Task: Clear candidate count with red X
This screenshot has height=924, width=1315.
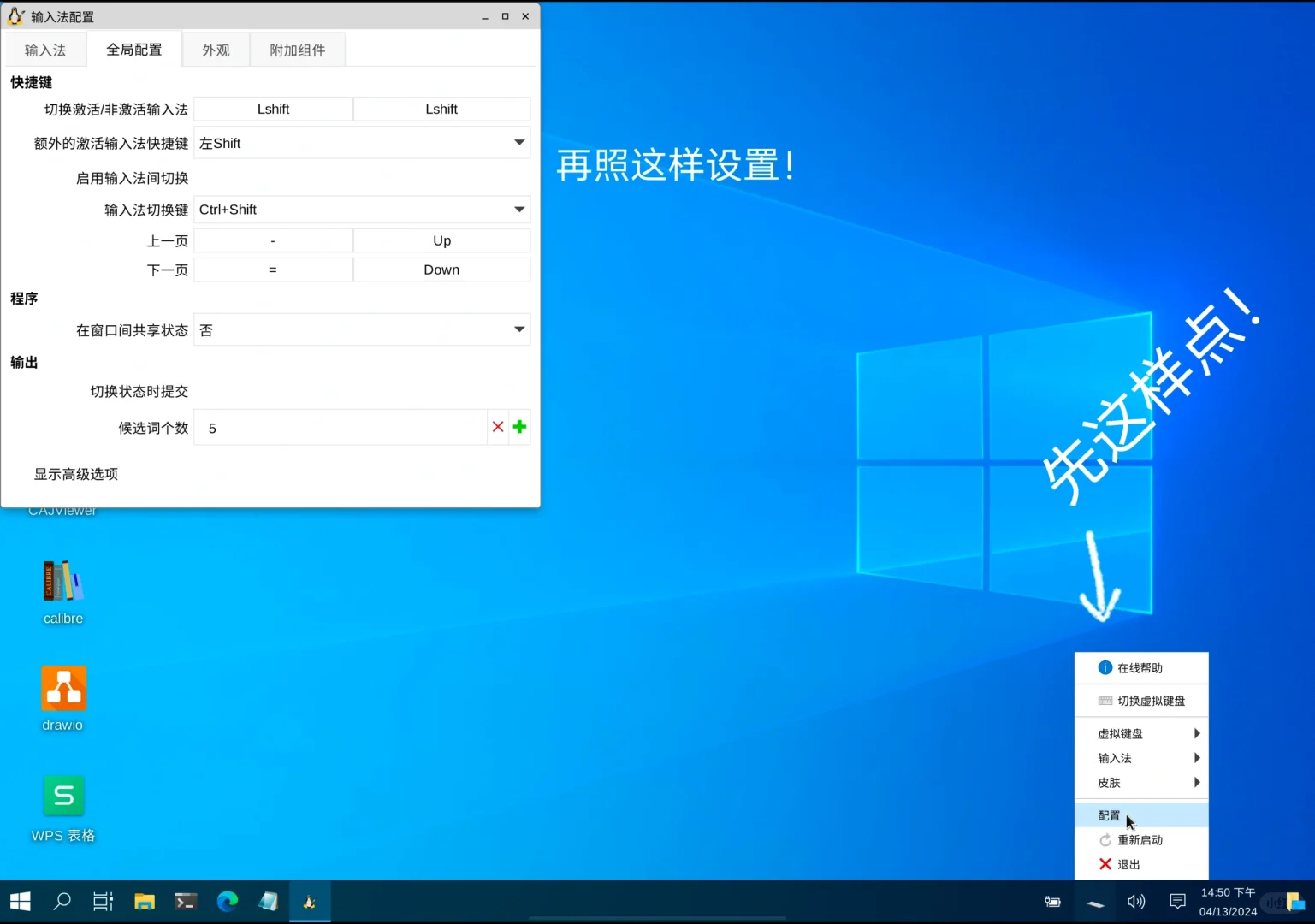Action: (498, 427)
